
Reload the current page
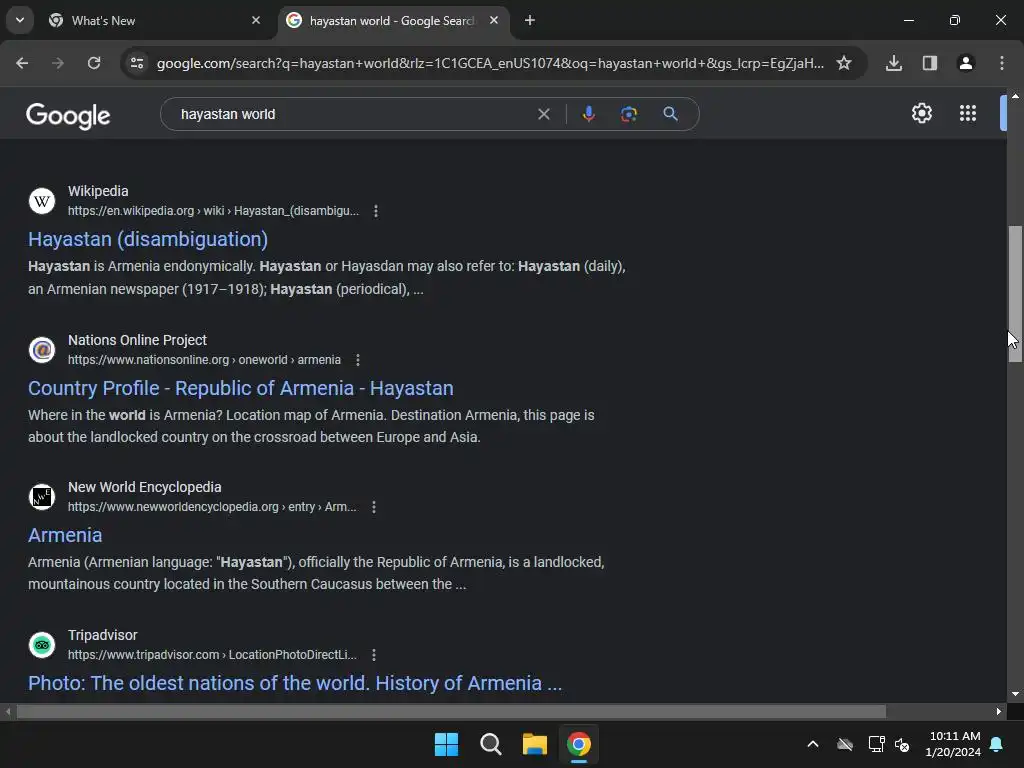pos(94,63)
